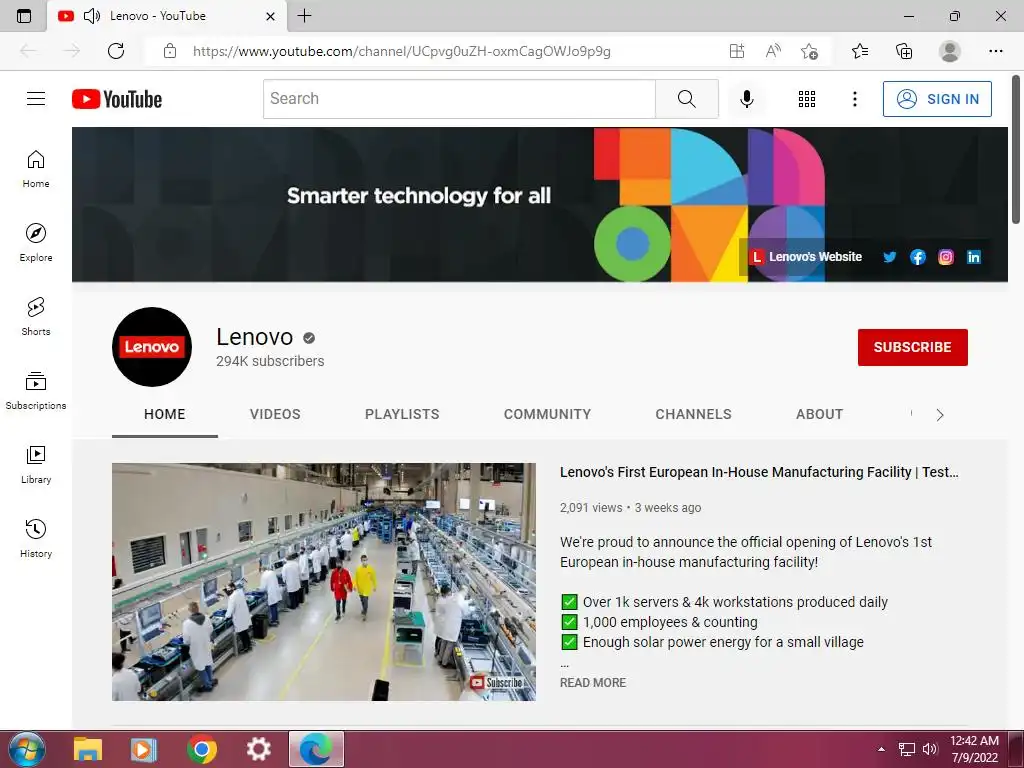Open Lenovo's Website link on banner

807,257
